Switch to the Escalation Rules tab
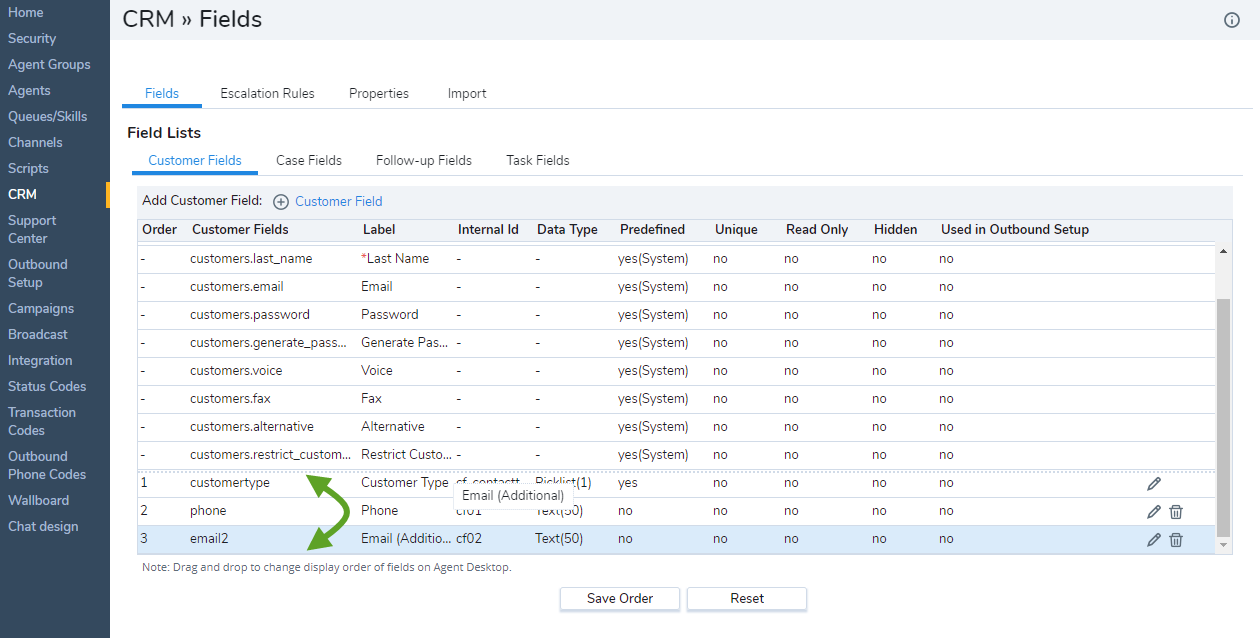This screenshot has height=638, width=1260. coord(267,93)
